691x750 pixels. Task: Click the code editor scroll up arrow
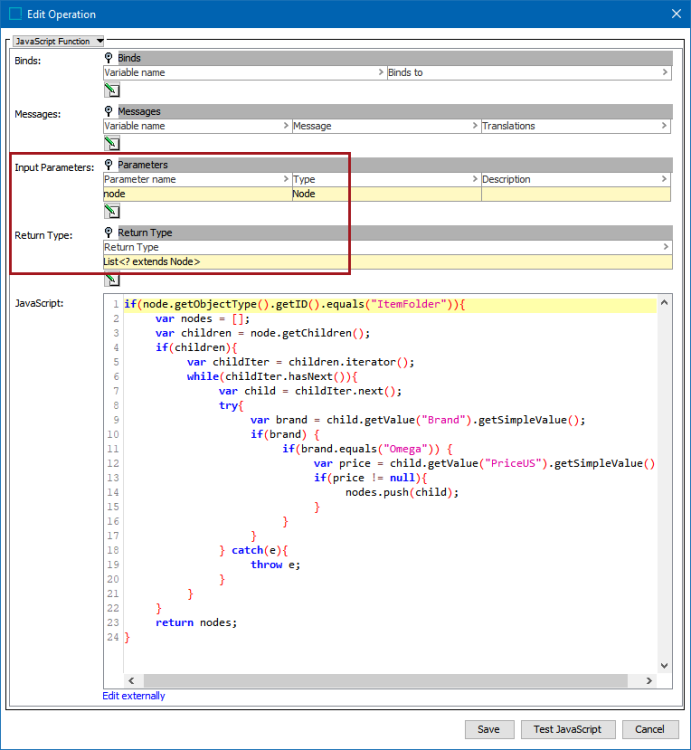(x=664, y=303)
